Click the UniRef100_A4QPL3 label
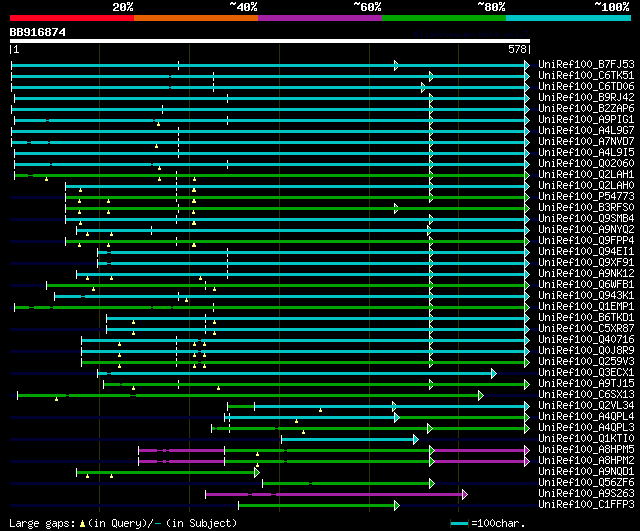 [x=586, y=428]
